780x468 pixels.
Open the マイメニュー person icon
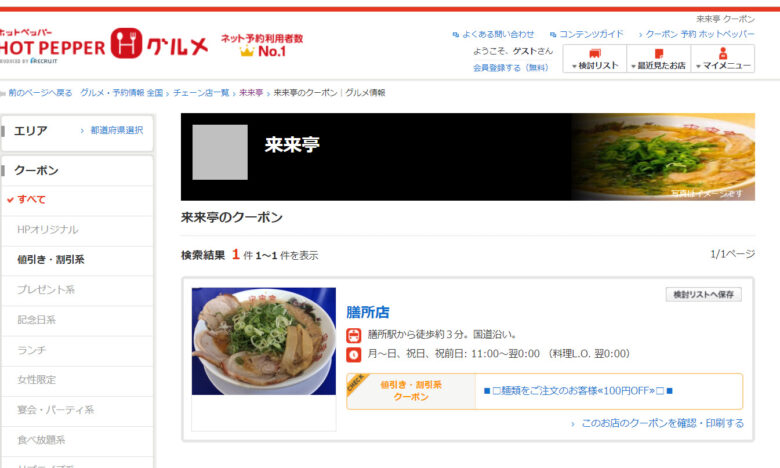pos(723,59)
